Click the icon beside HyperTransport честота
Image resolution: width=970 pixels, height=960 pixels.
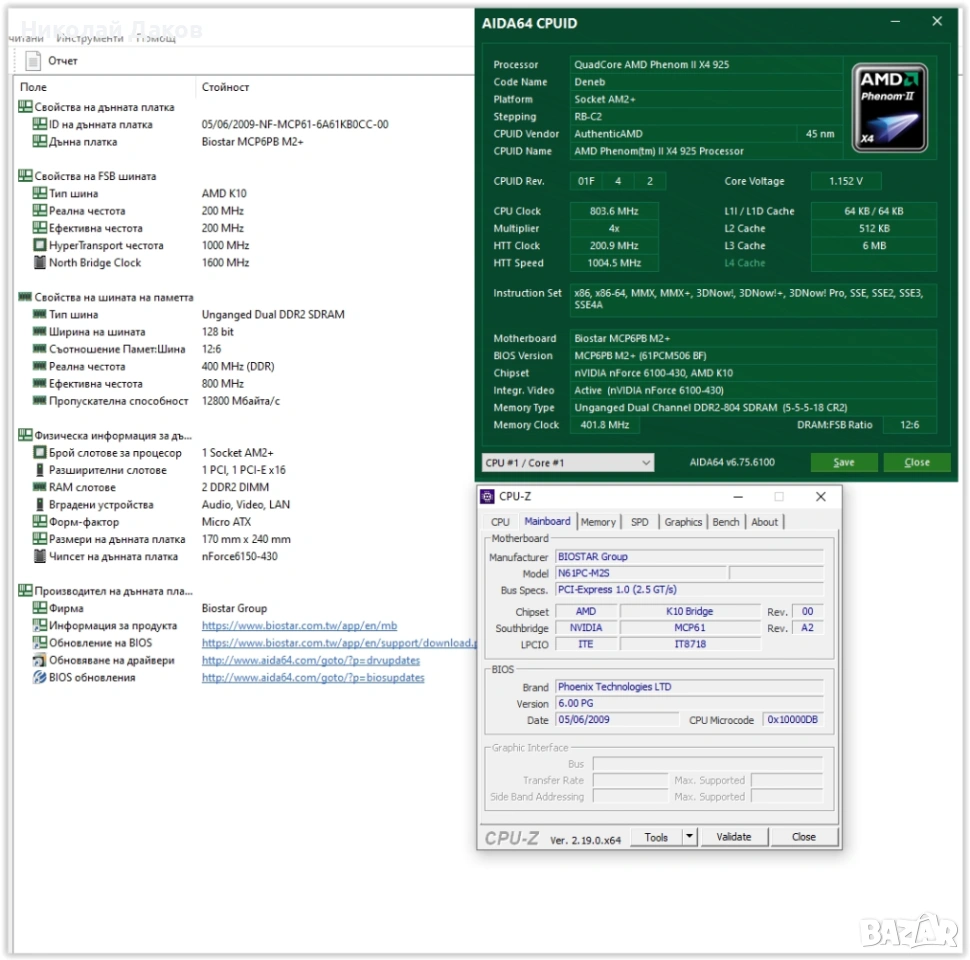[40, 245]
